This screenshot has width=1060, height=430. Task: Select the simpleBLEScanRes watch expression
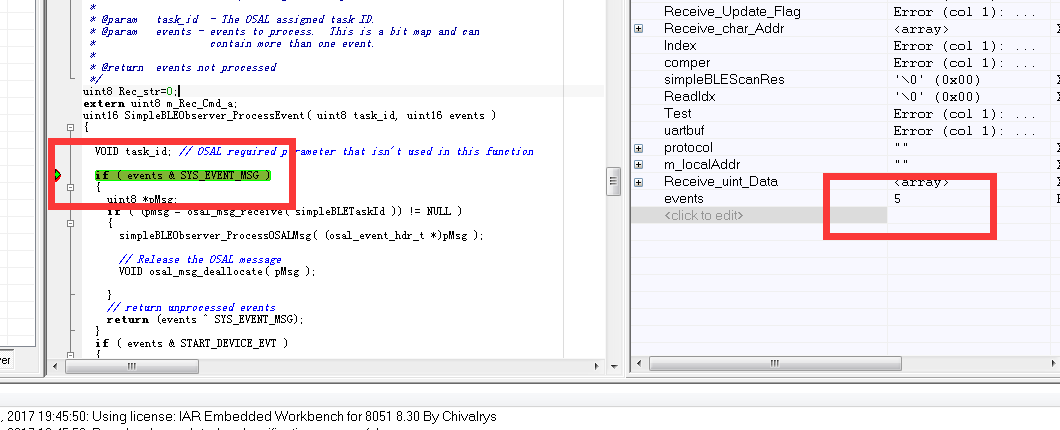pyautogui.click(x=724, y=80)
